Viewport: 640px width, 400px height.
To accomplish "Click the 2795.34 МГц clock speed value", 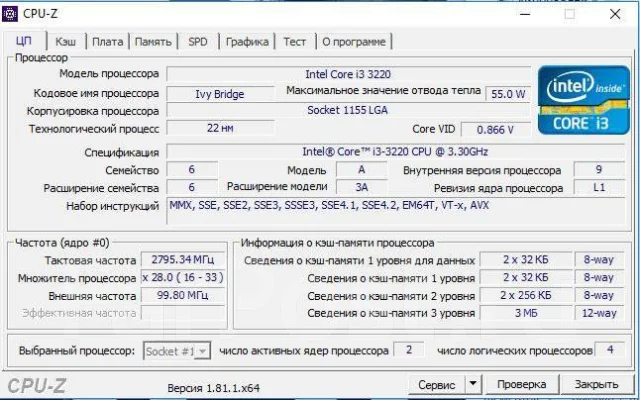I will pos(182,260).
